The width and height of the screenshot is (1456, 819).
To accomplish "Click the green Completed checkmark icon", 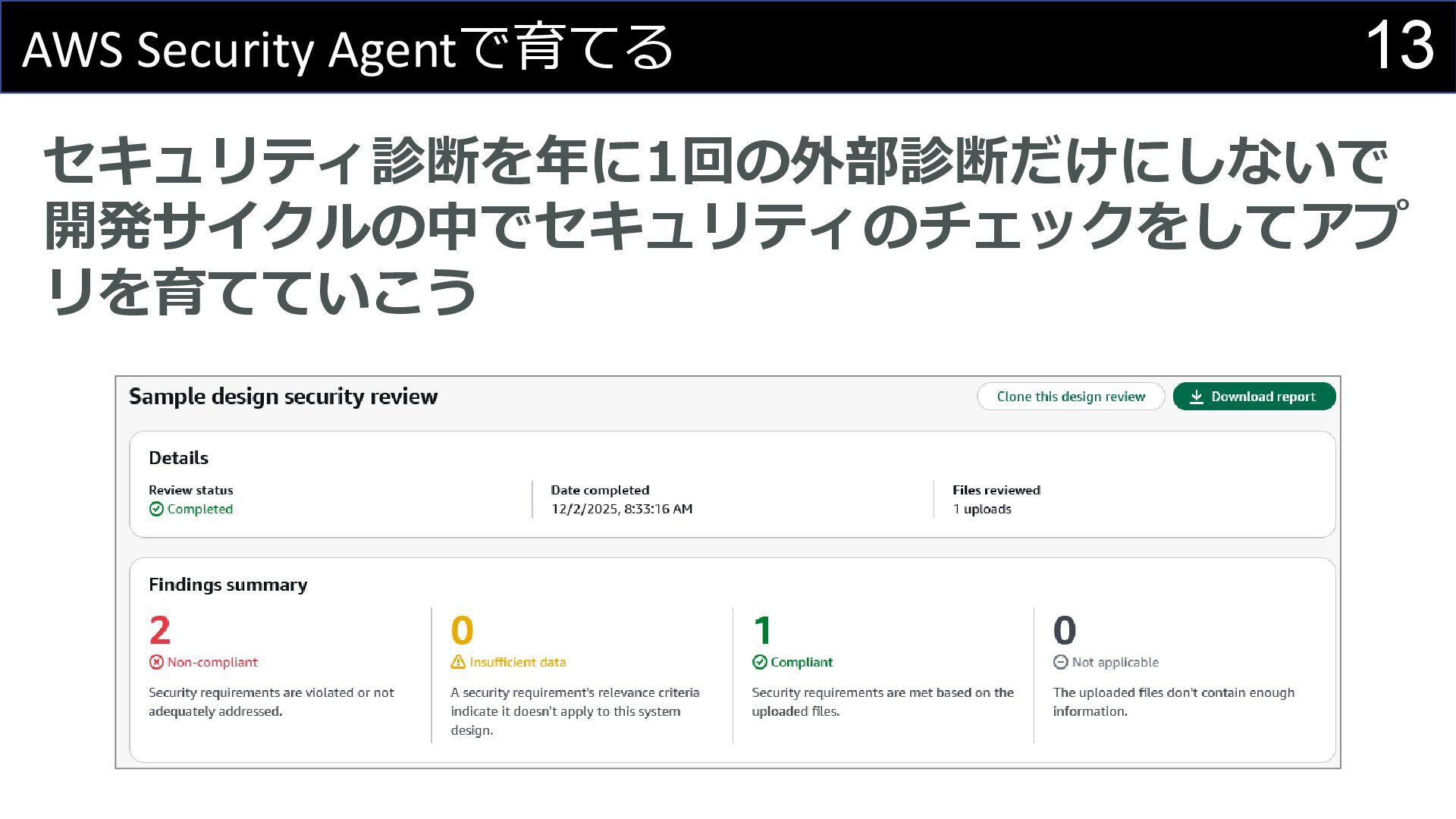I will point(156,509).
